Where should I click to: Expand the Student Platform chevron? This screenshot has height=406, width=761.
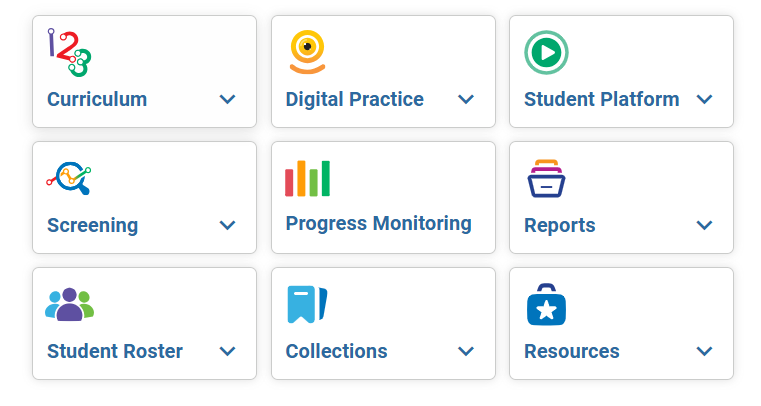click(704, 99)
